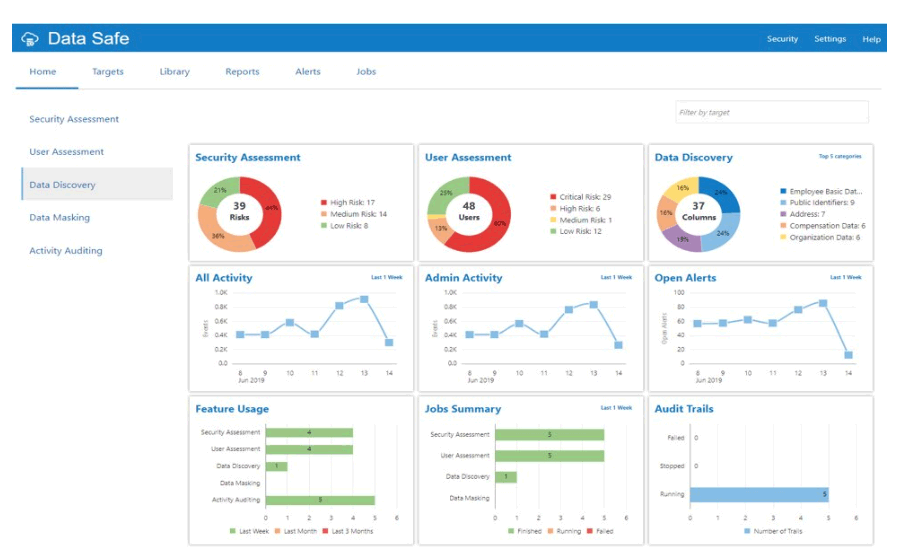Screen dimensions: 900x555
Task: Select the Home tab
Action: coord(43,72)
